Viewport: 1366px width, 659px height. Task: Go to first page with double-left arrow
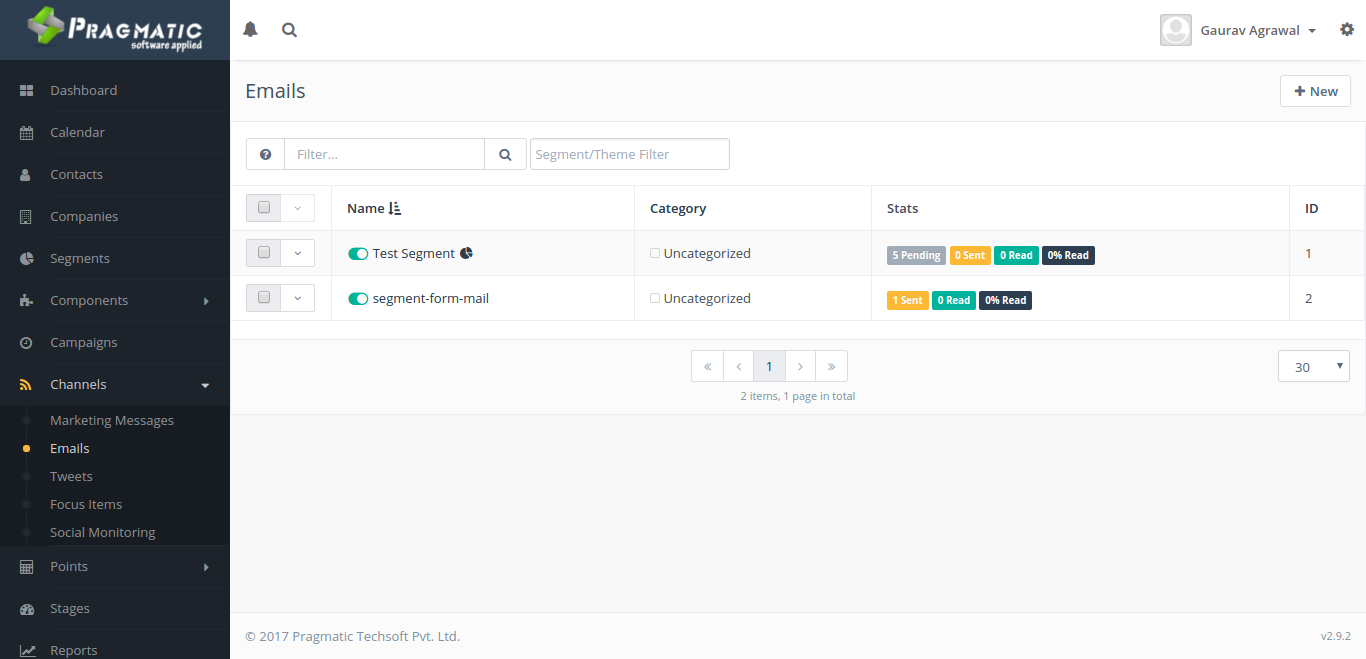click(707, 366)
